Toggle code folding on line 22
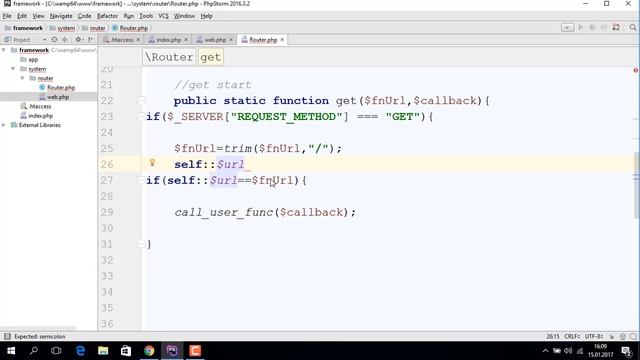Screen dimensions: 640x360 pyautogui.click(x=141, y=100)
